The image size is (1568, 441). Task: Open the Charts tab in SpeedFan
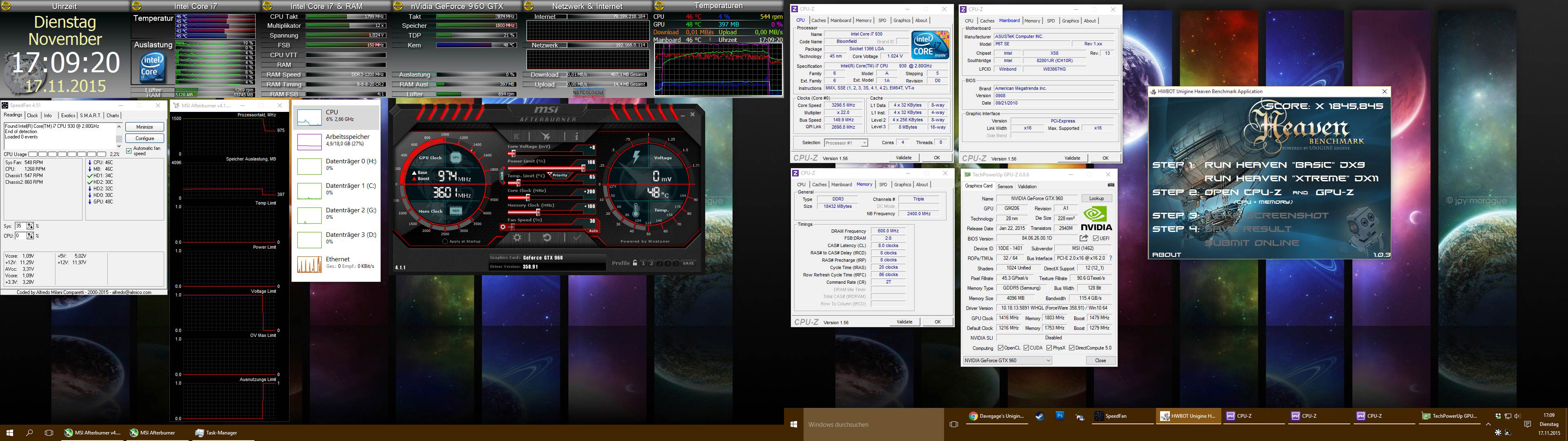tap(113, 115)
